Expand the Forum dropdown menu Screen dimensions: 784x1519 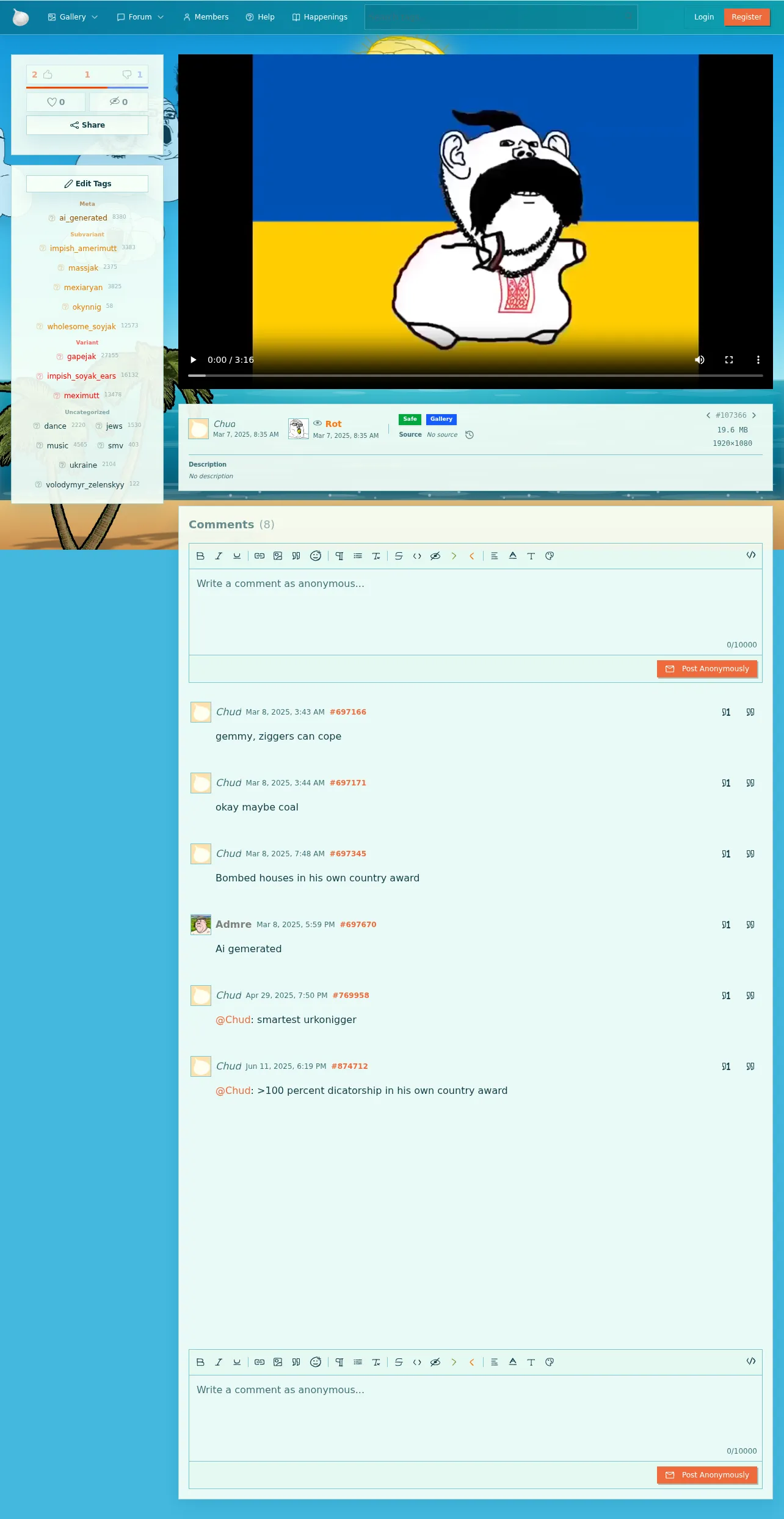pos(140,17)
